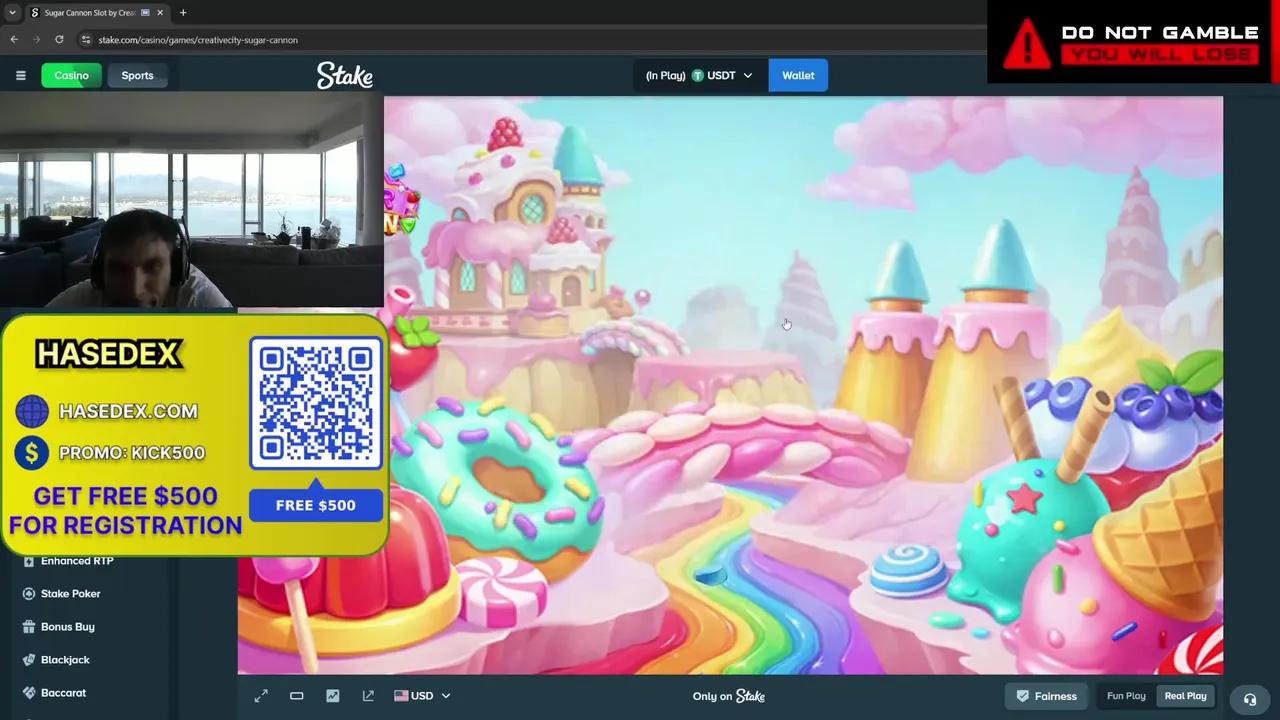This screenshot has height=720, width=1280.
Task: Click the Enhanced RTP lightning icon
Action: point(29,561)
